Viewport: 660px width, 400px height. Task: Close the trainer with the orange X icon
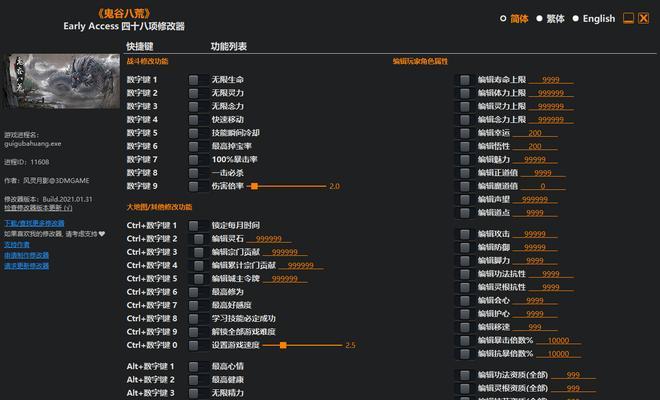click(643, 18)
